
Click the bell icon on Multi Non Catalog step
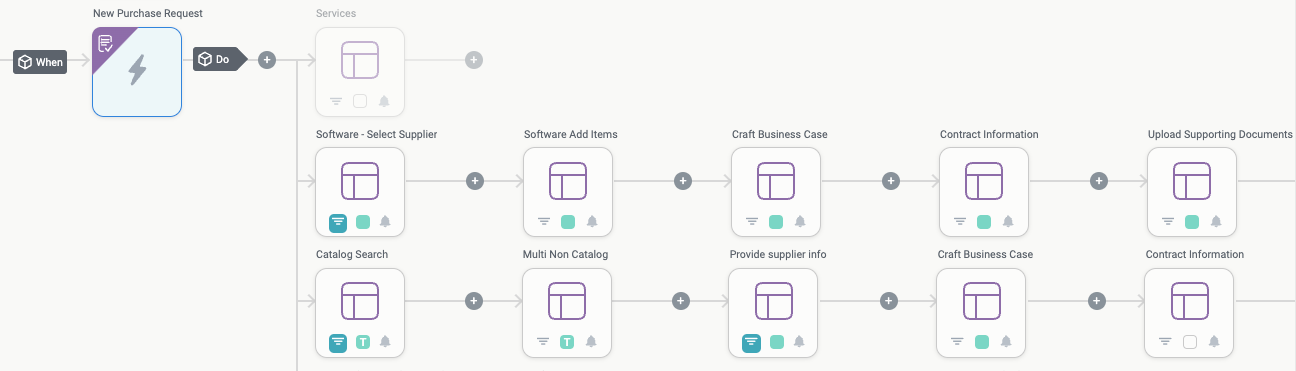[590, 342]
